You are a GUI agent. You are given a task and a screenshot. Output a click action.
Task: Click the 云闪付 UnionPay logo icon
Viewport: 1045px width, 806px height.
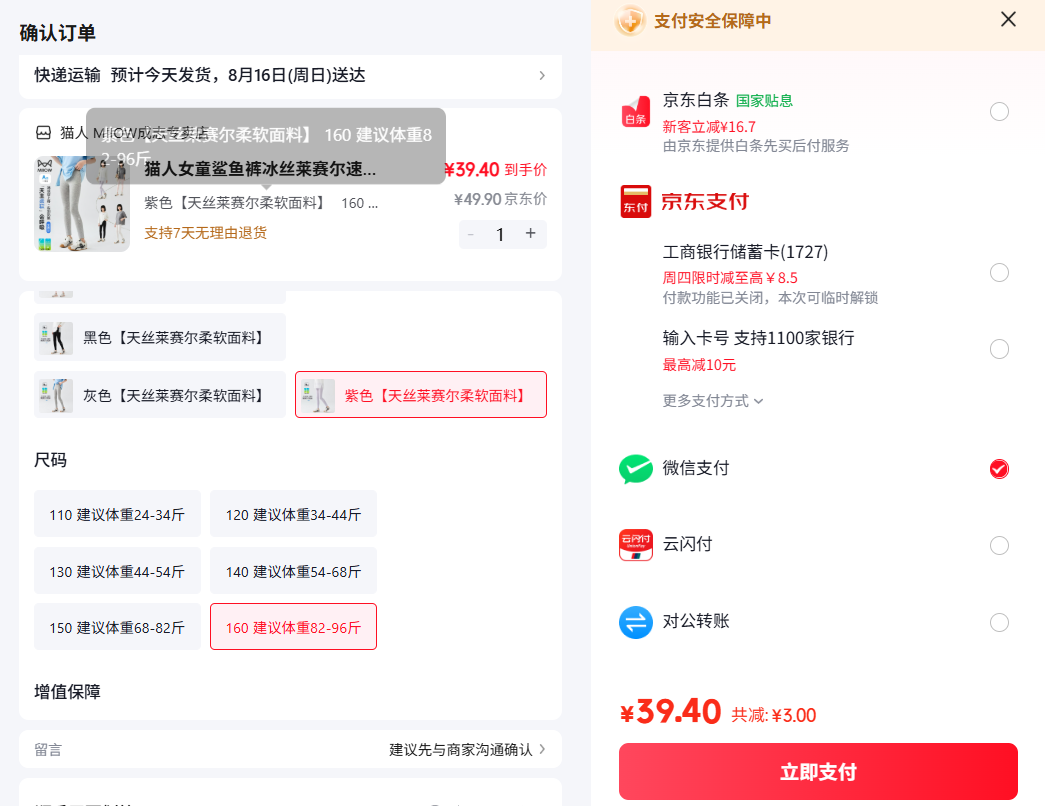pos(636,545)
